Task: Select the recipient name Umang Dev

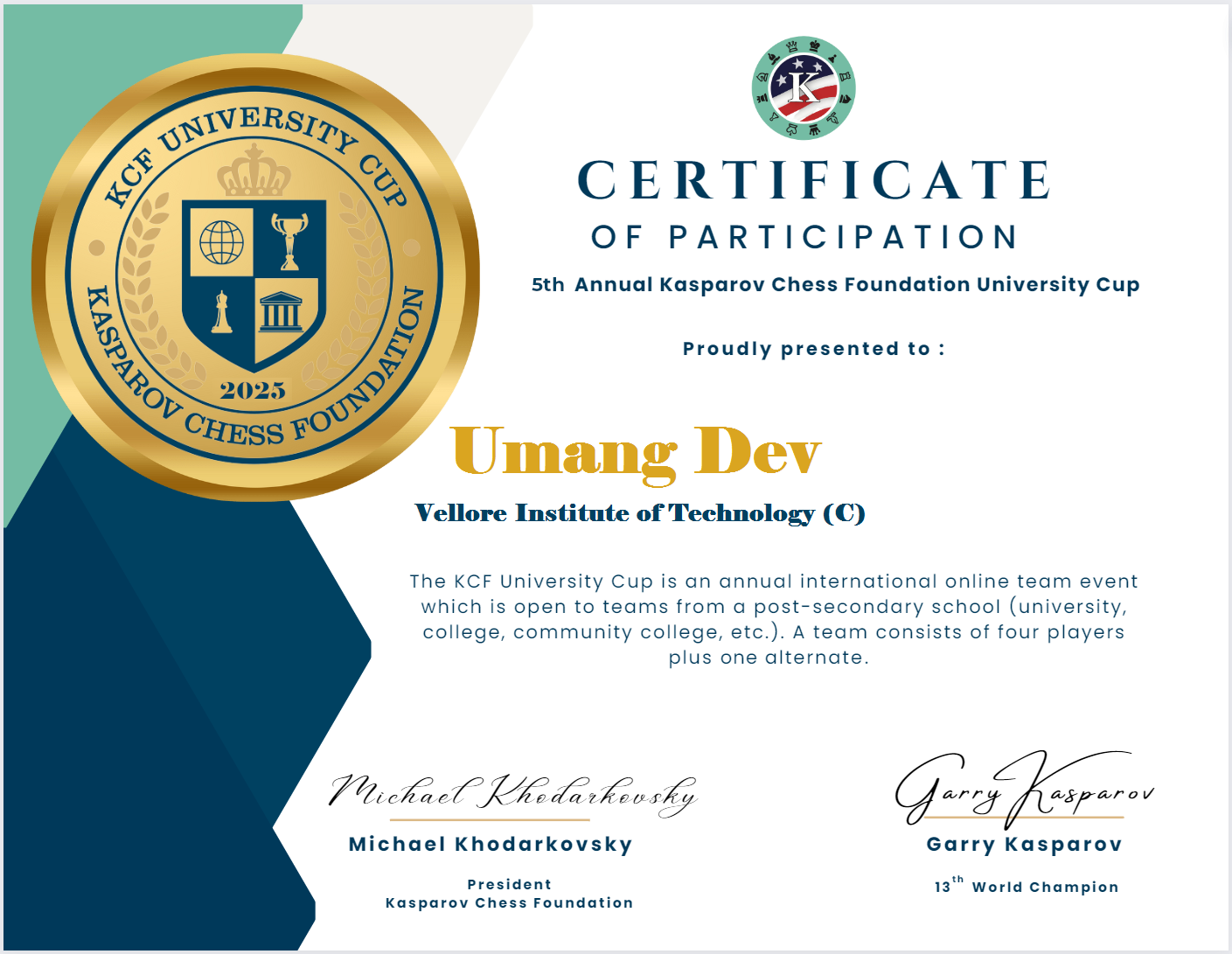Action: click(636, 452)
